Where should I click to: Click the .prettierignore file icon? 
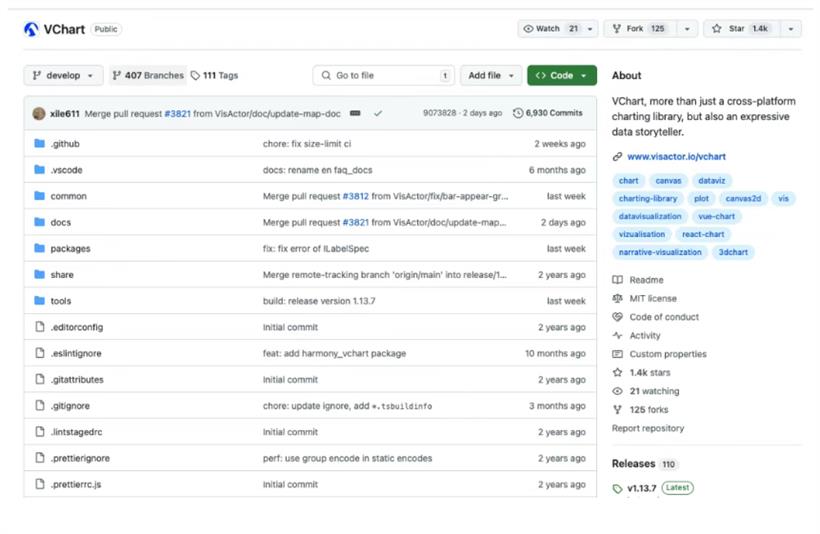click(40, 457)
